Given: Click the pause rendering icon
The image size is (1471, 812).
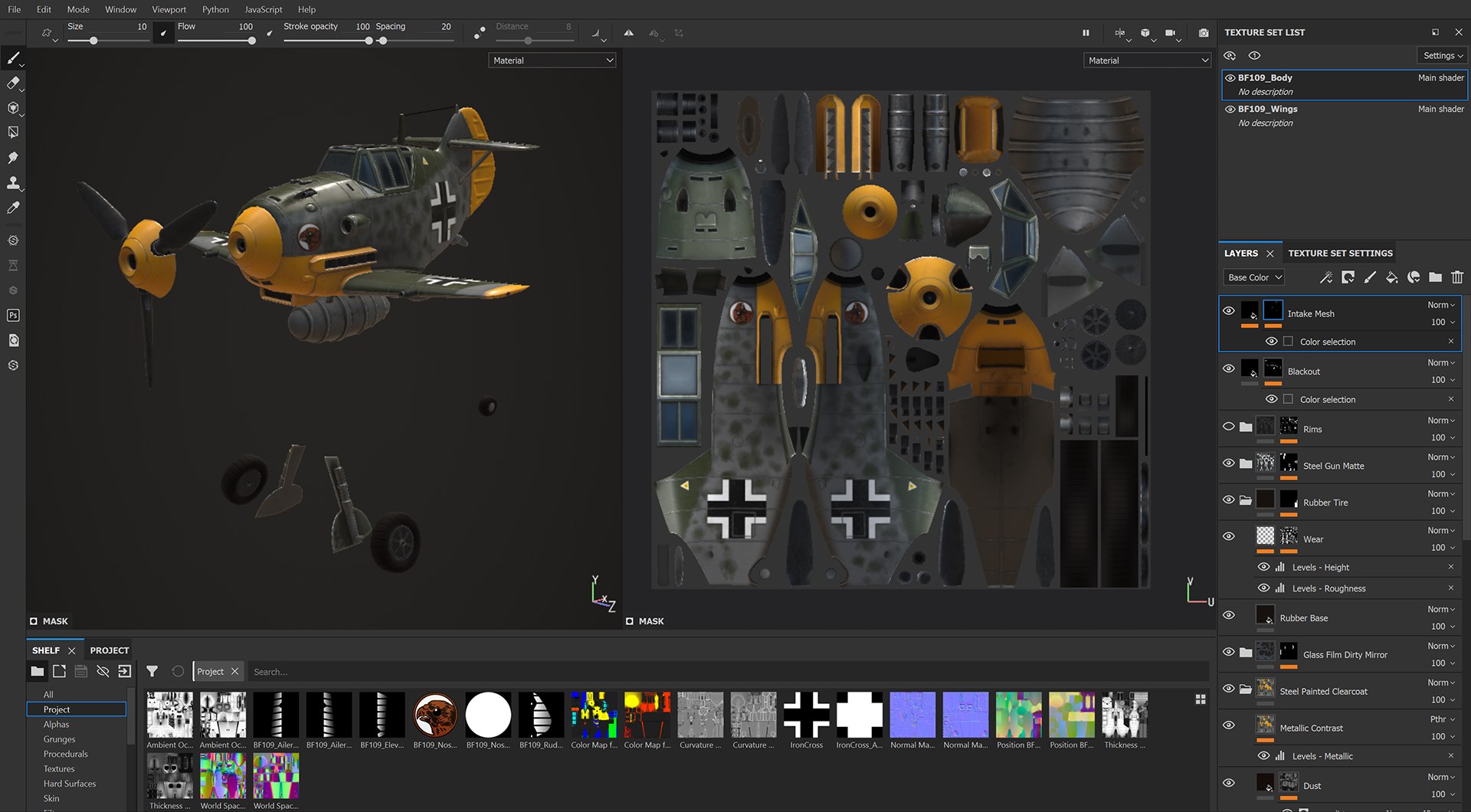Looking at the screenshot, I should tap(1086, 33).
